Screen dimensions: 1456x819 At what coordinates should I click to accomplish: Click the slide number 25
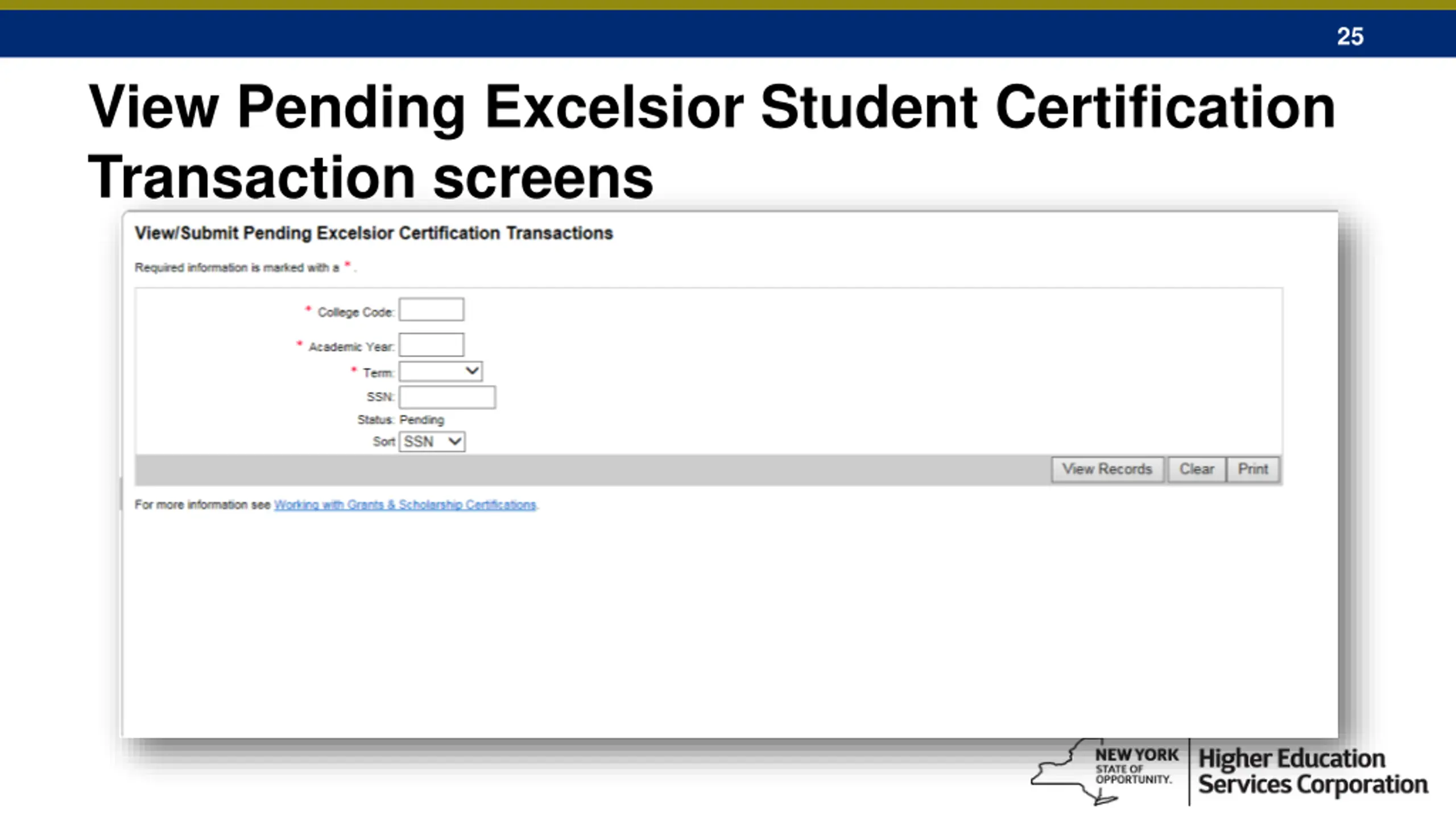1350,36
